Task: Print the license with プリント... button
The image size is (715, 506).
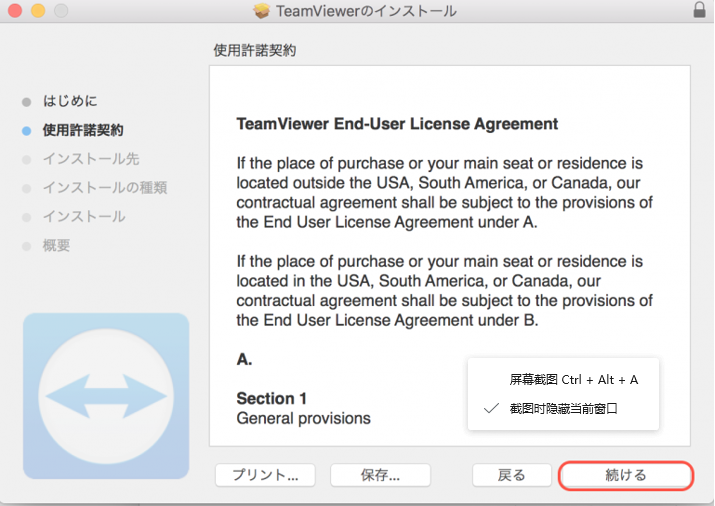Action: coord(265,475)
